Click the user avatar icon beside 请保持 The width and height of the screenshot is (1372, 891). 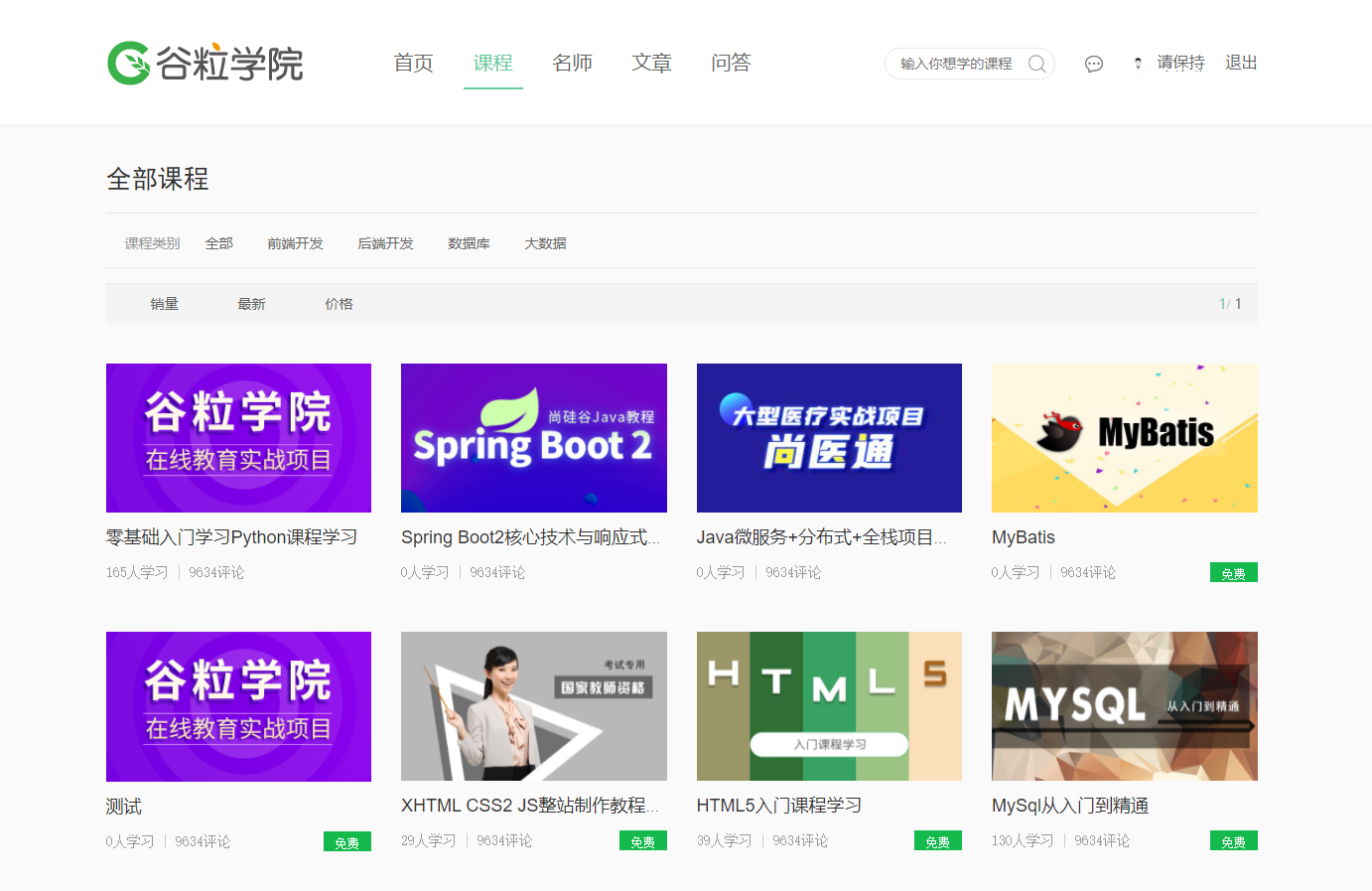1138,63
